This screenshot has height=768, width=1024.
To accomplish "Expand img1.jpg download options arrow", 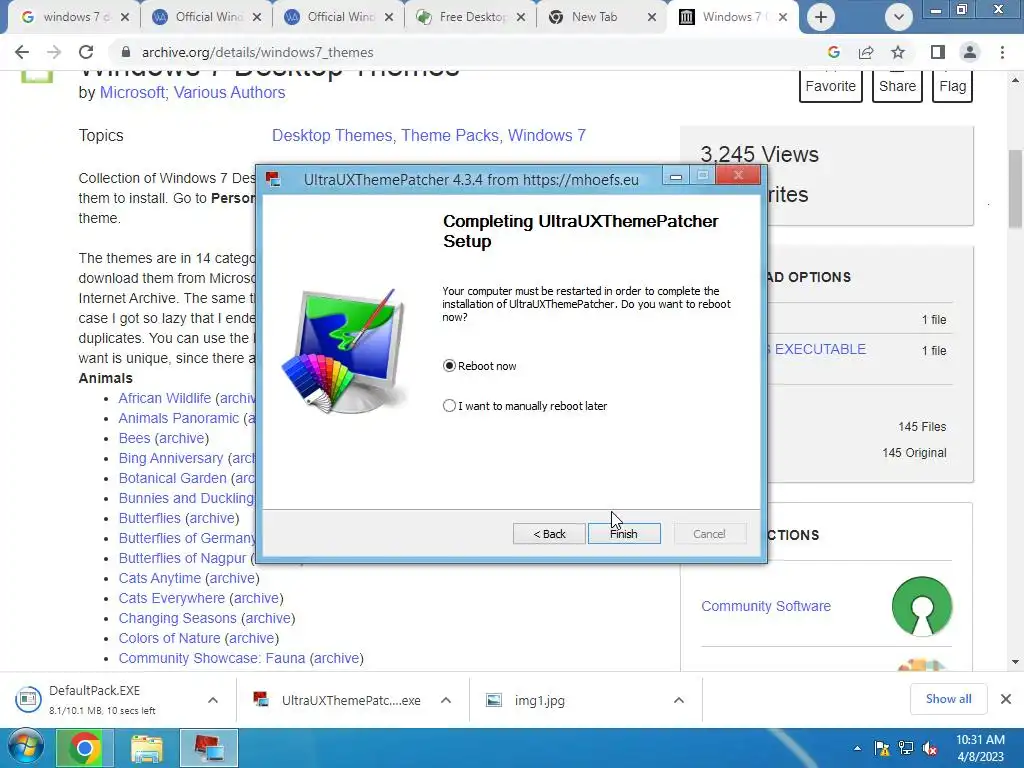I will 679,700.
